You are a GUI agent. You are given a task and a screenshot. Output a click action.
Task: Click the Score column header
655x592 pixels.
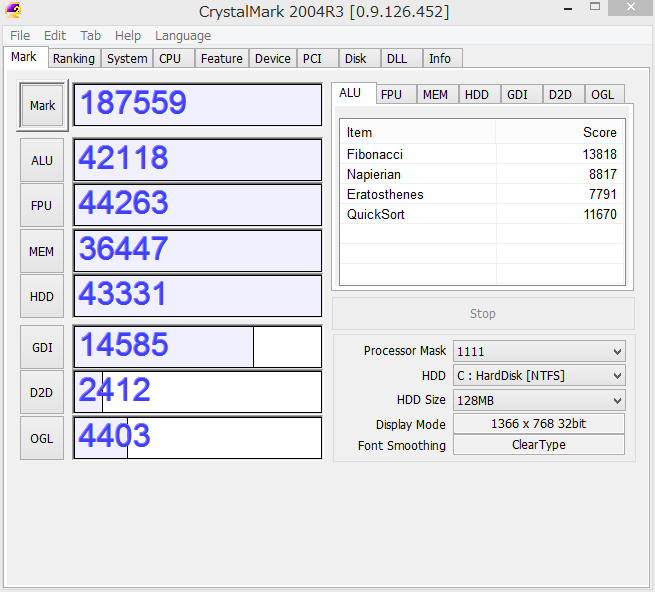(x=560, y=132)
